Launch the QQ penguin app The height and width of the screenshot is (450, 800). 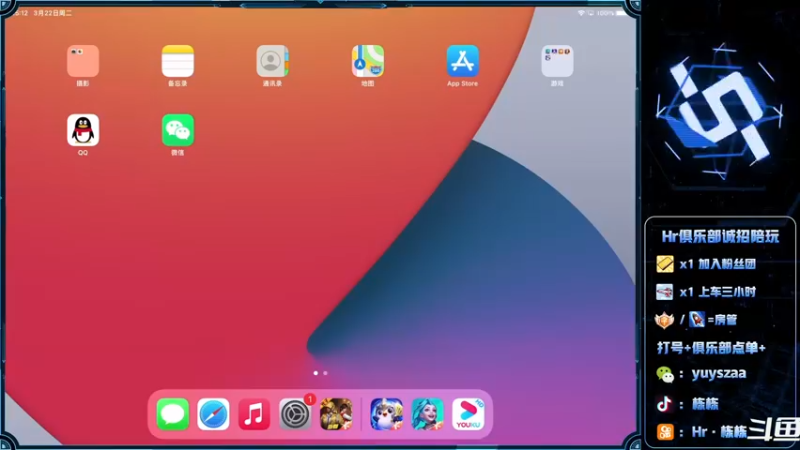coord(83,130)
